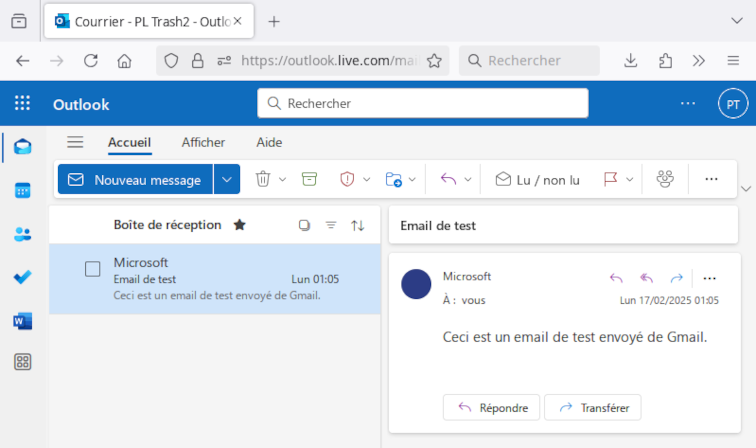
Task: Reload the current page
Action: coord(91,61)
